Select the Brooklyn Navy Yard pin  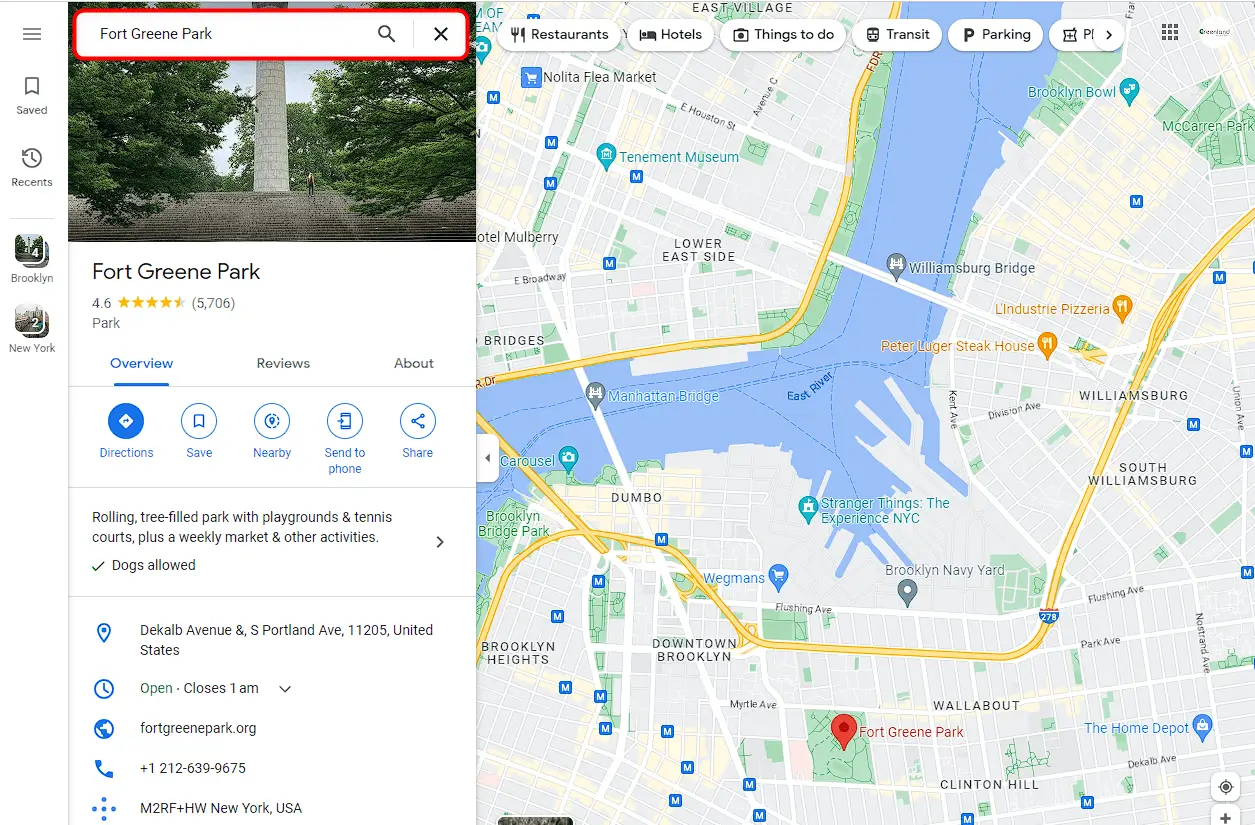click(907, 594)
